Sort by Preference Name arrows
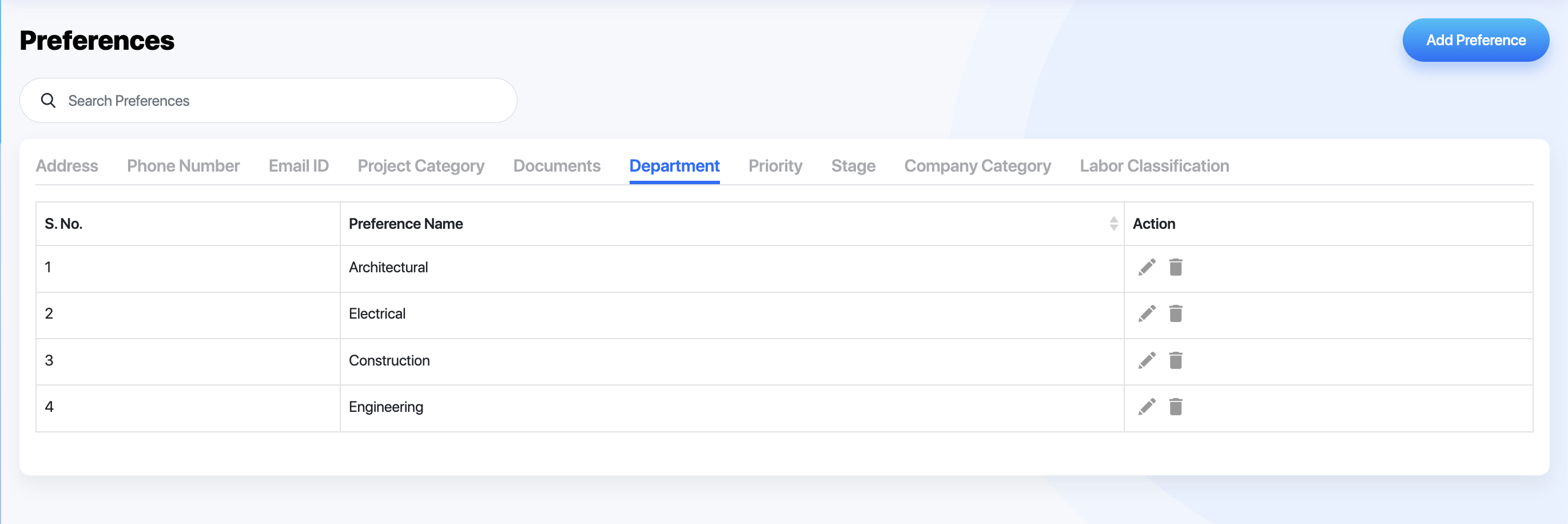The width and height of the screenshot is (1568, 524). coord(1113,223)
